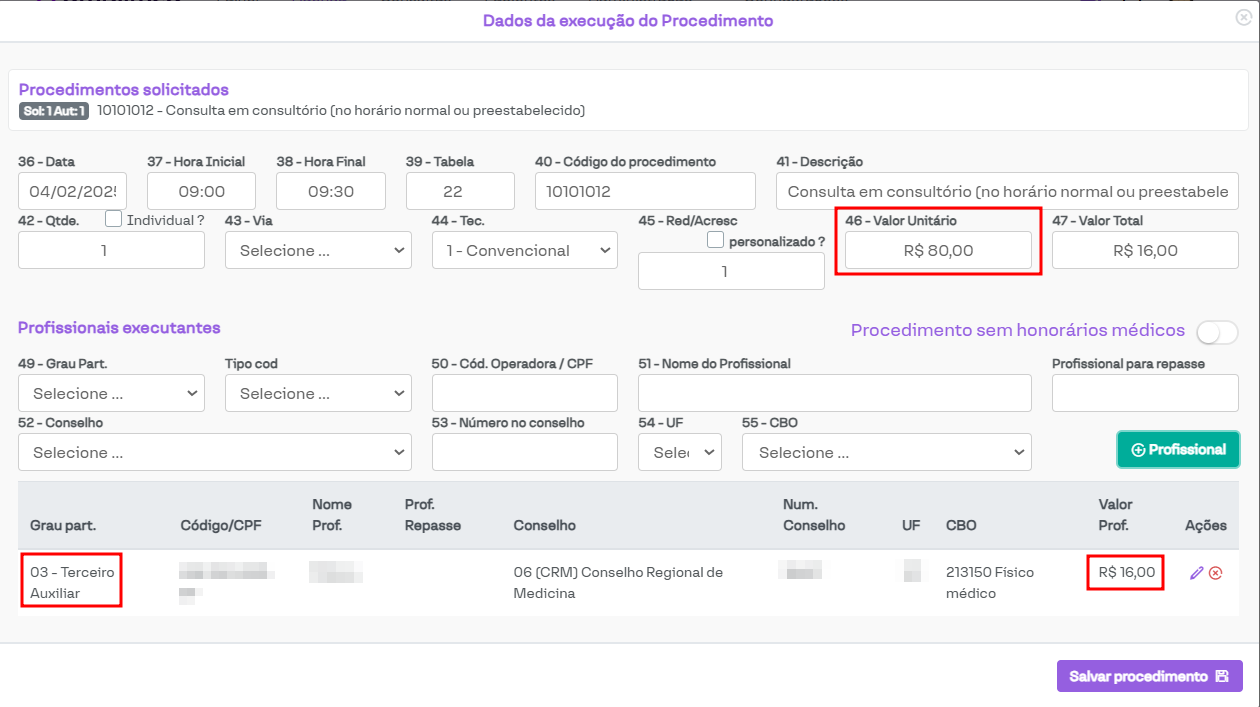1260x707 pixels.
Task: Enable the personalizado checkbox
Action: [x=715, y=240]
